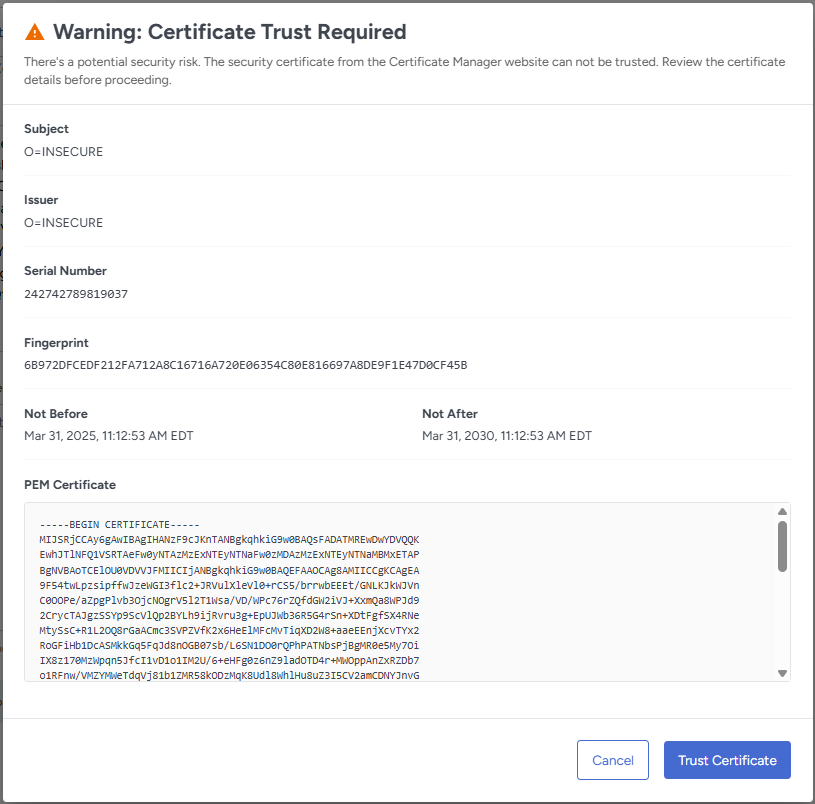Click the PEM box scroll down arrow

pyautogui.click(x=782, y=673)
